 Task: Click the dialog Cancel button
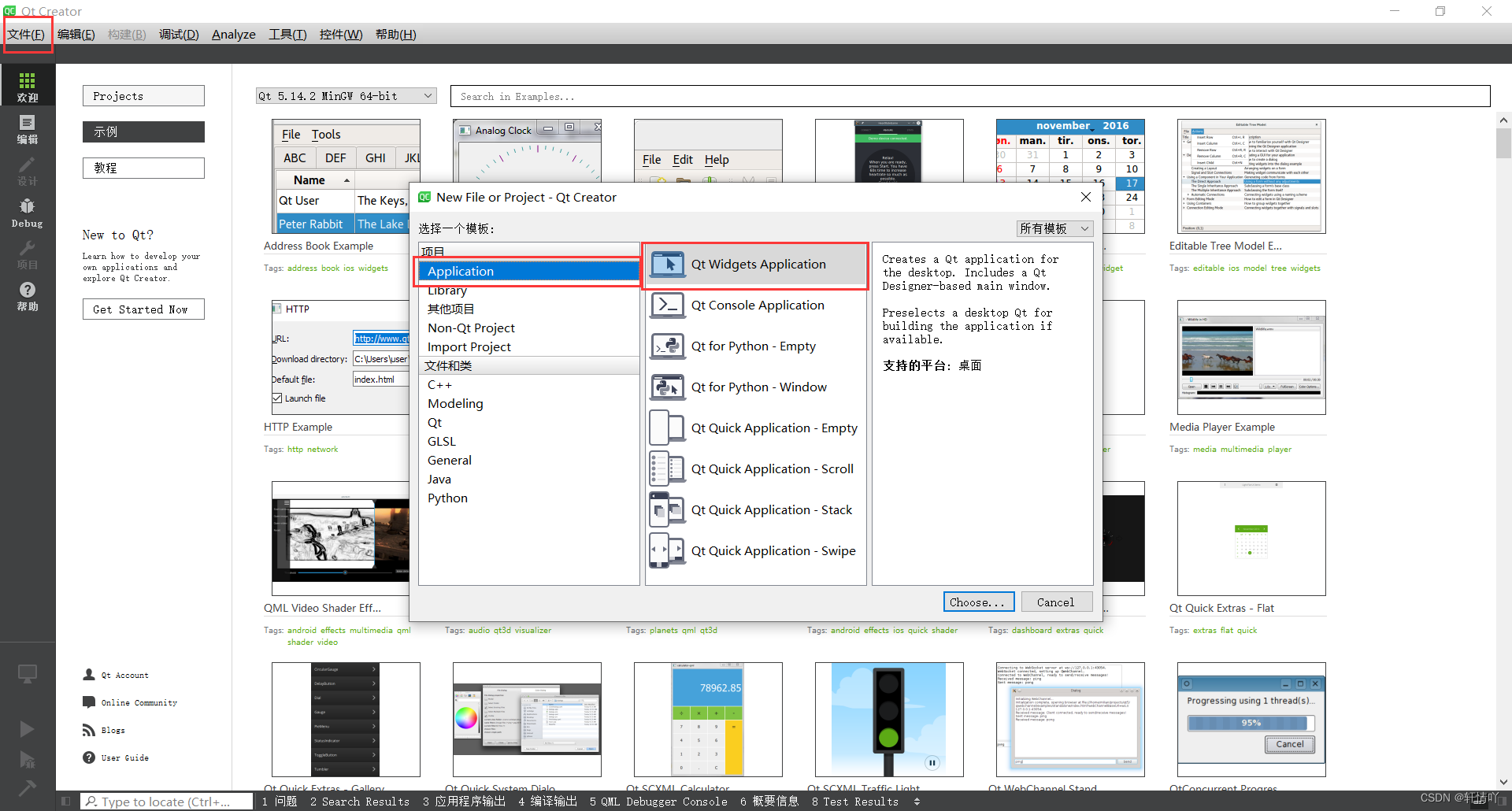[x=1056, y=602]
